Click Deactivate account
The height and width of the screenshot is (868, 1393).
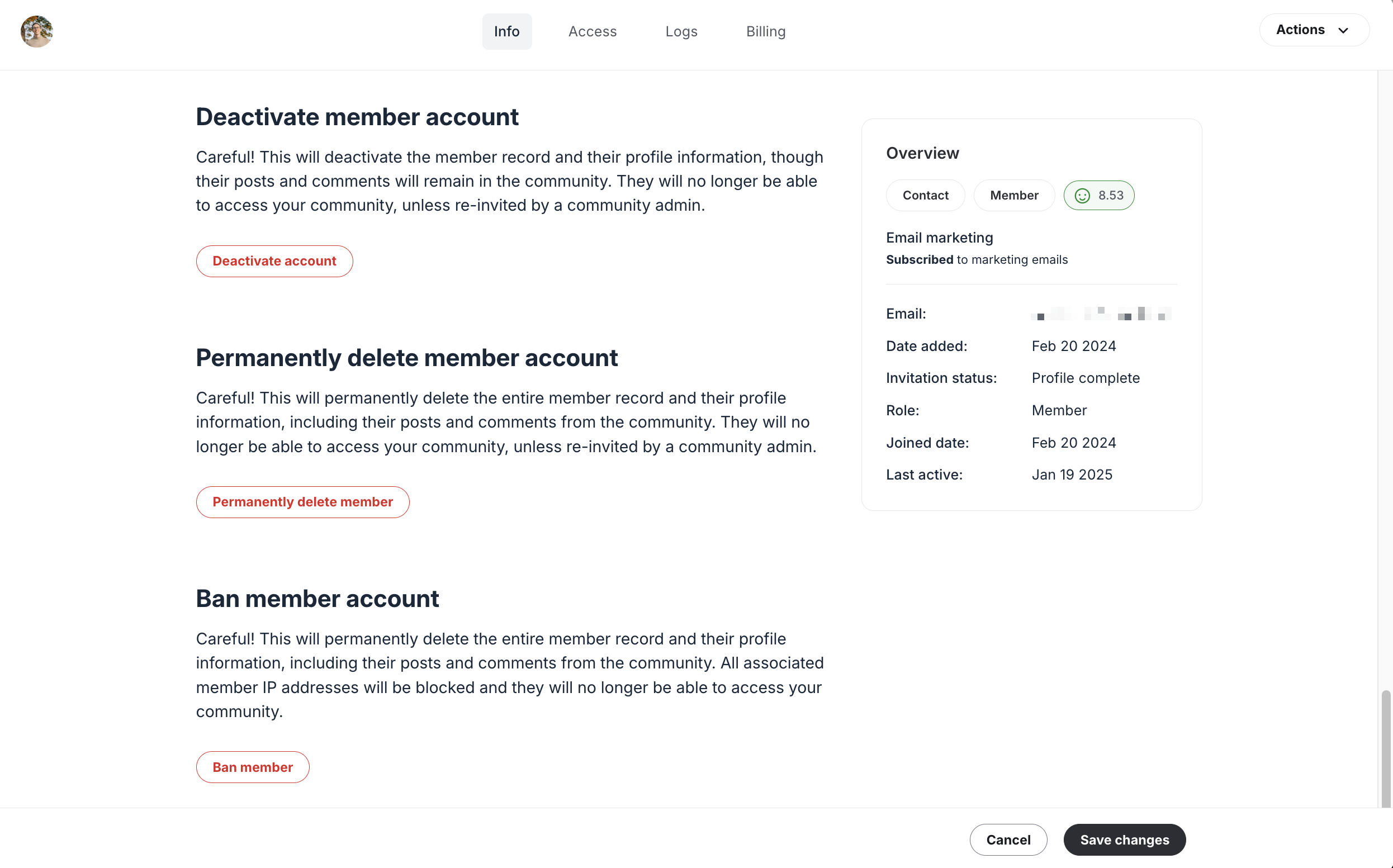pyautogui.click(x=274, y=260)
